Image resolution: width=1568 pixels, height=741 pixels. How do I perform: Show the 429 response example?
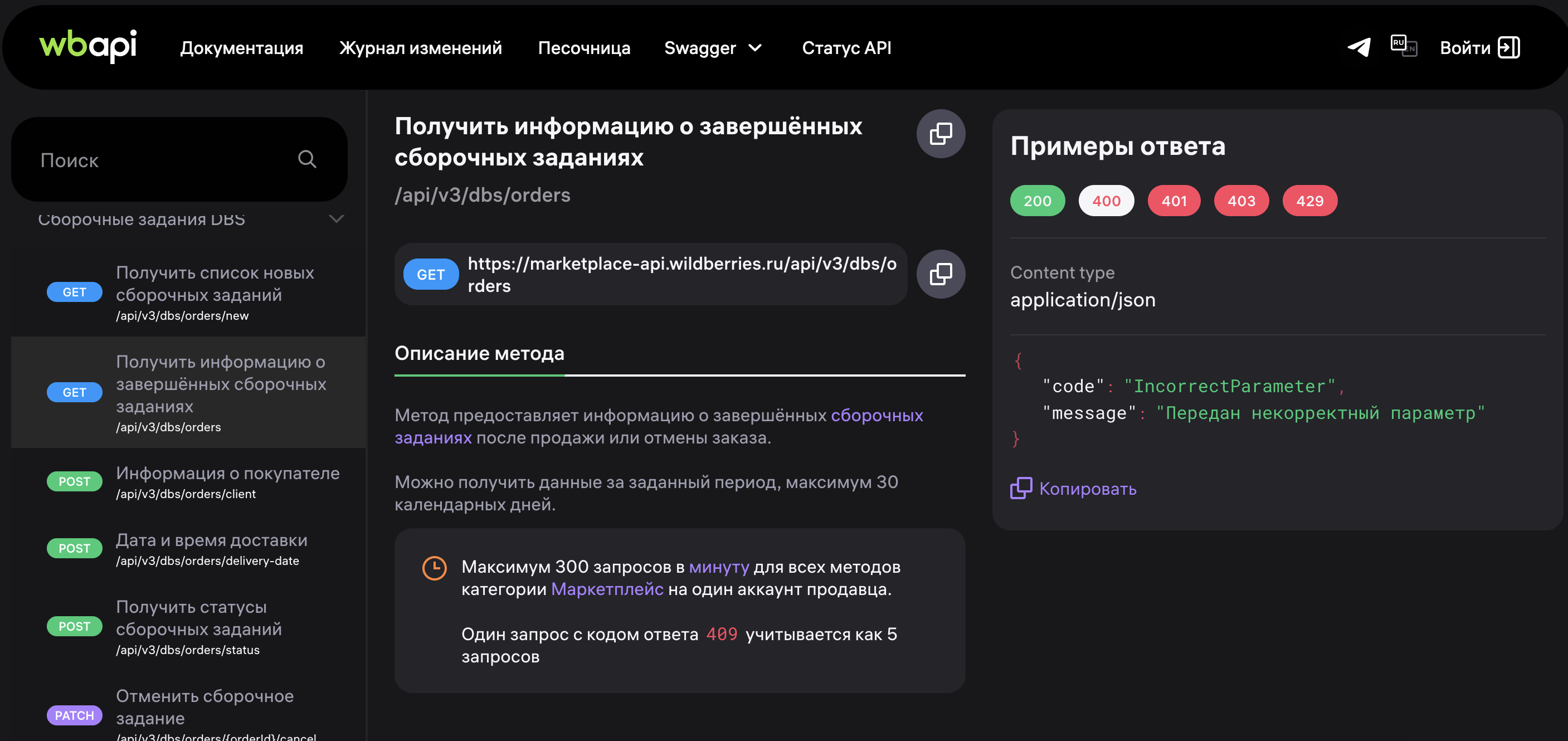point(1309,201)
